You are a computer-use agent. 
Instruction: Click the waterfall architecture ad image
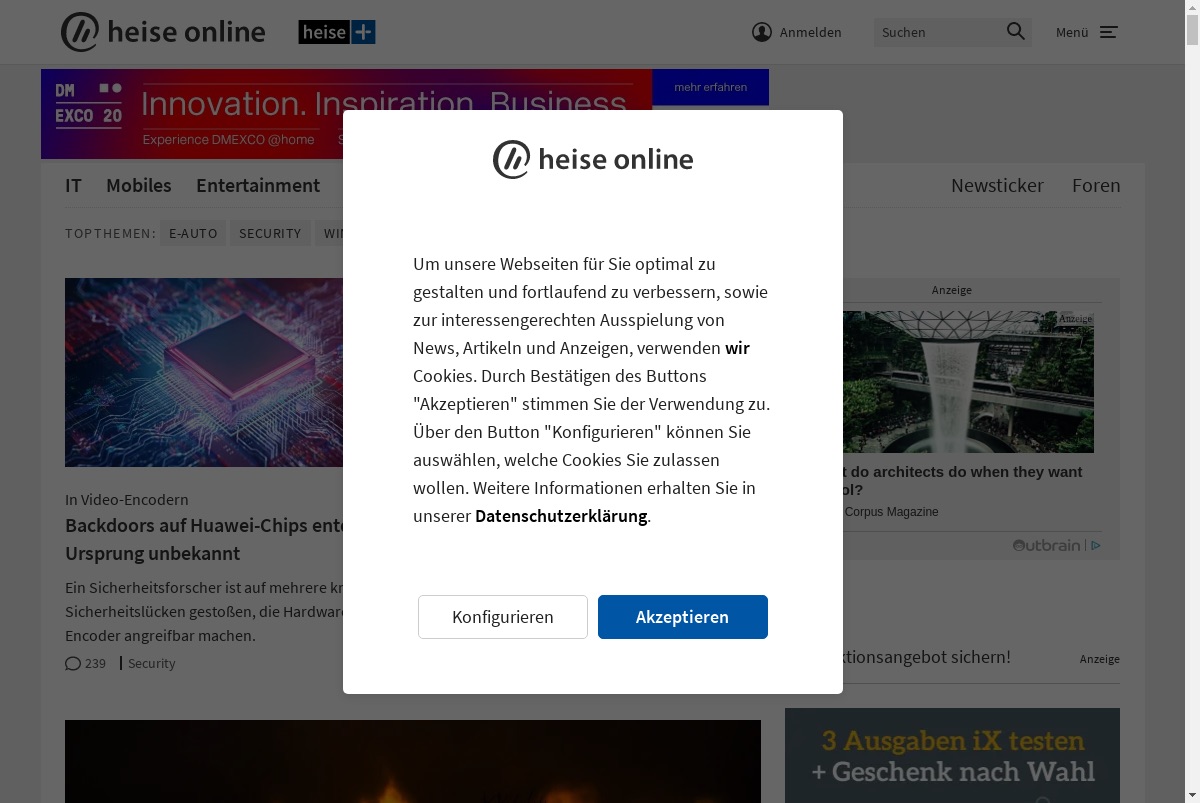968,382
